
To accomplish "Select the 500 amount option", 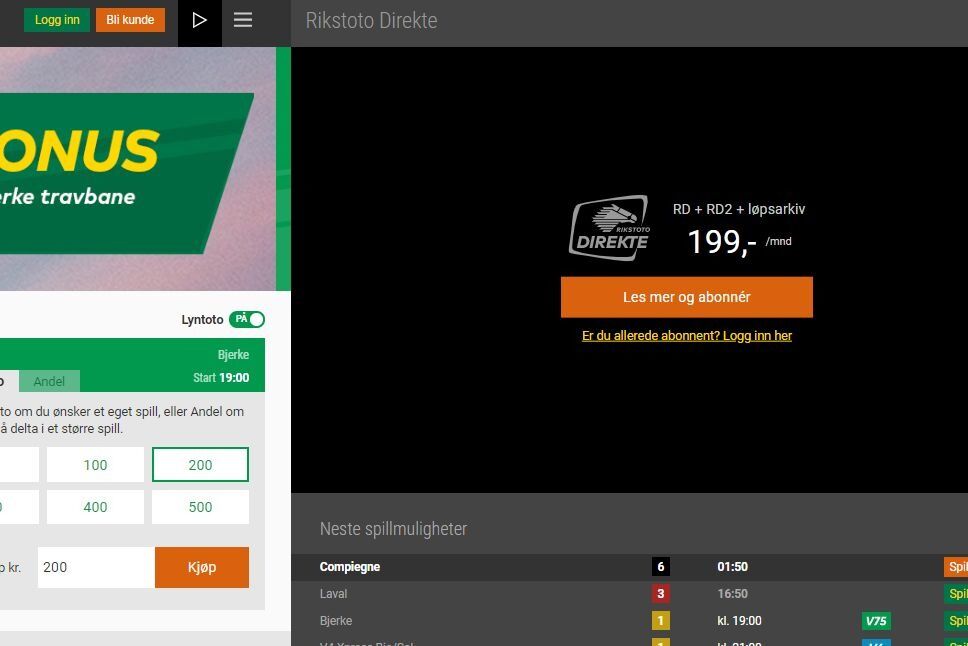I will 200,507.
